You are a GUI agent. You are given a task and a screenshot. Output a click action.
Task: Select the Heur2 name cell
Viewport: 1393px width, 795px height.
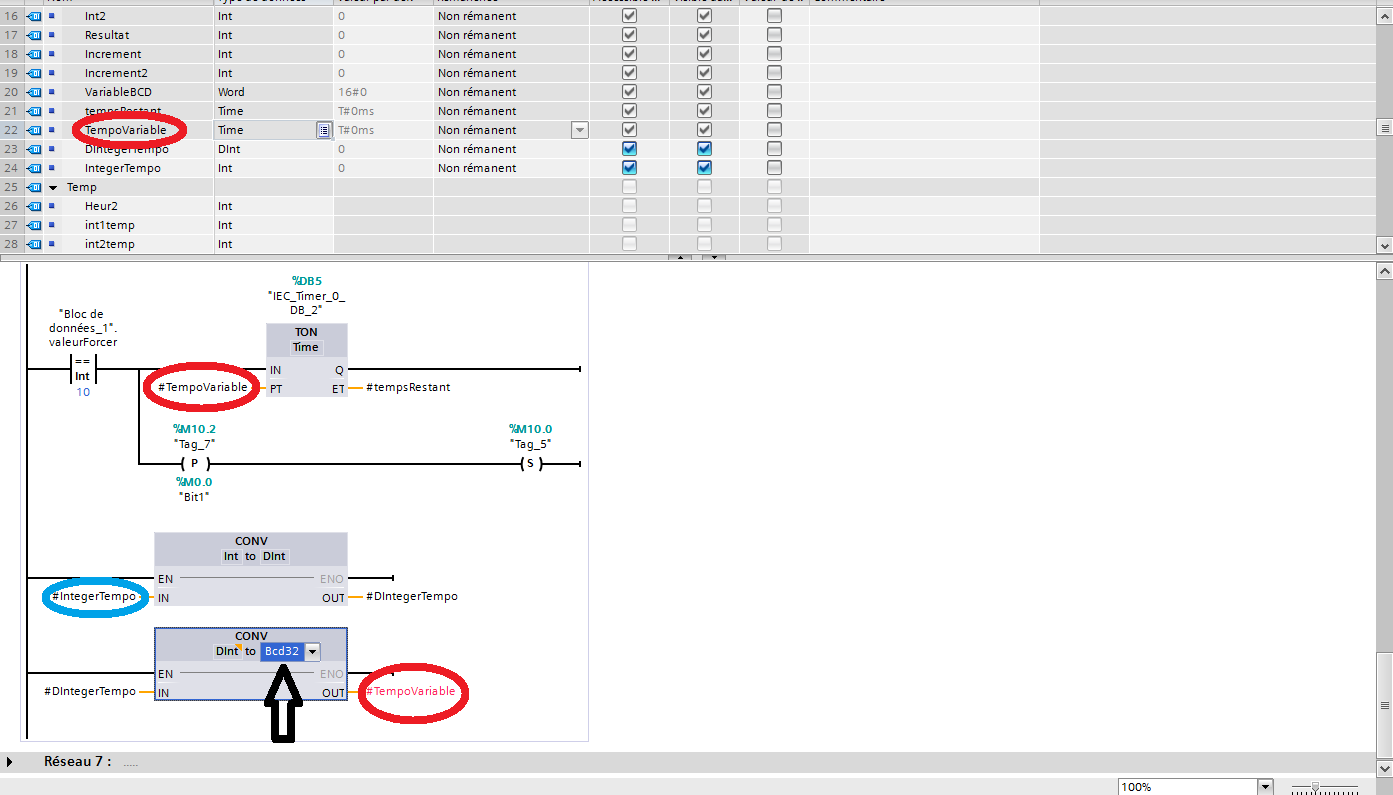tap(138, 206)
